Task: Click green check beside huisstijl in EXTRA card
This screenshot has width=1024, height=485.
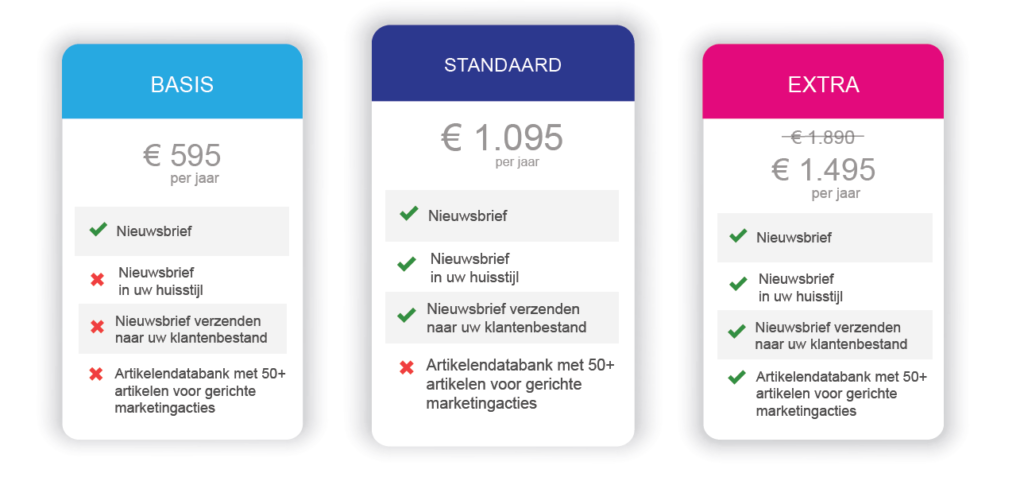Action: point(738,284)
